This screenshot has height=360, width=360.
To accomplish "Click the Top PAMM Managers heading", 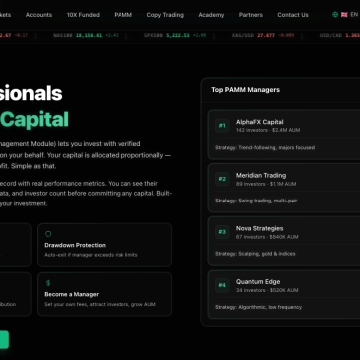I will click(x=245, y=90).
